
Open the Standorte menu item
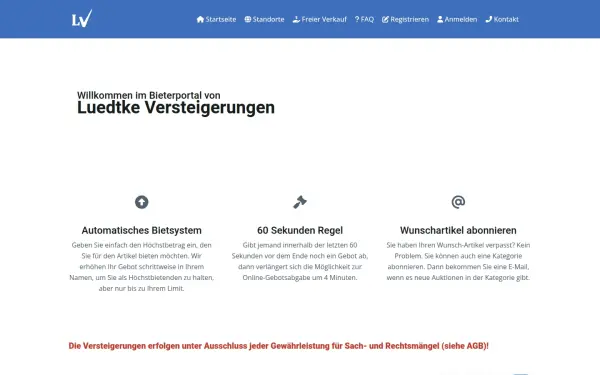(264, 19)
